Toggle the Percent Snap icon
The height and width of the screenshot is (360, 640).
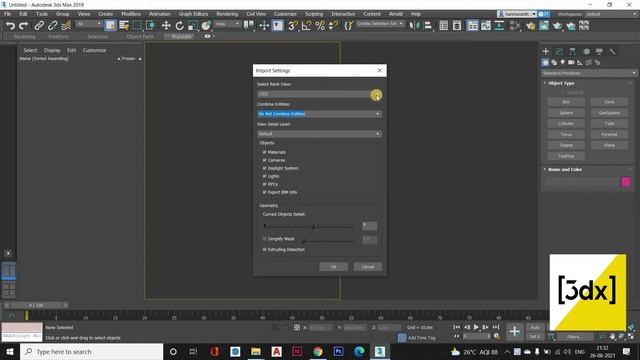tap(320, 26)
